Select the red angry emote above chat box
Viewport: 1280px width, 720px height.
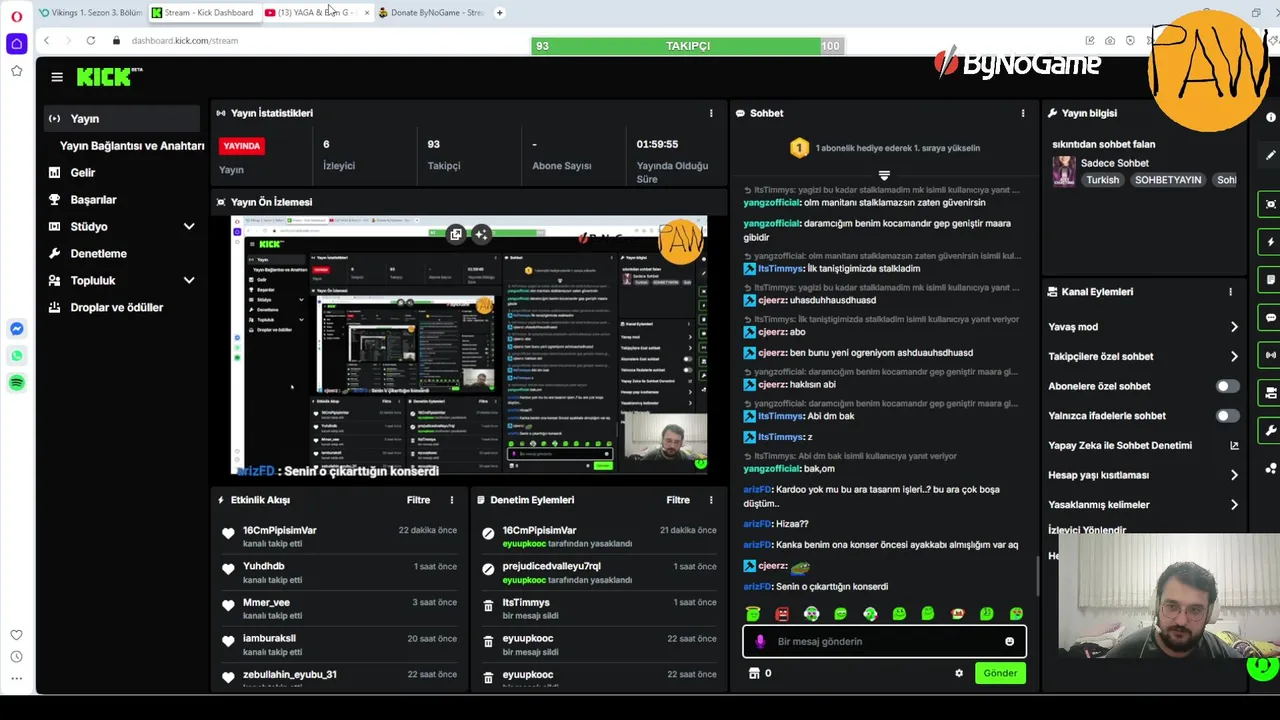[782, 614]
